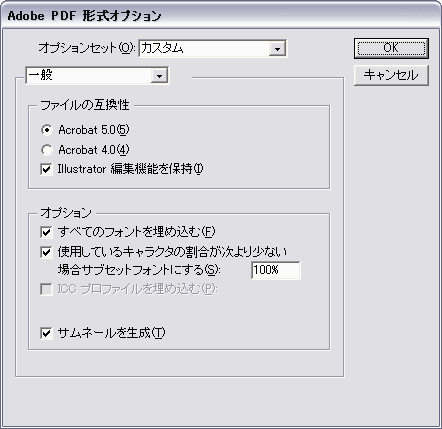
Task: Disable the 使用しているキャラクタの割合 subset checkbox
Action: [46, 252]
